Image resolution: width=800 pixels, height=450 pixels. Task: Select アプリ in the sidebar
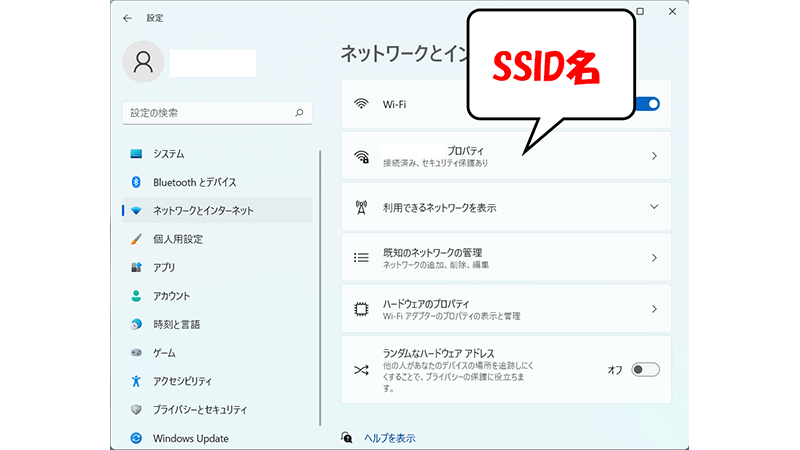pyautogui.click(x=164, y=268)
